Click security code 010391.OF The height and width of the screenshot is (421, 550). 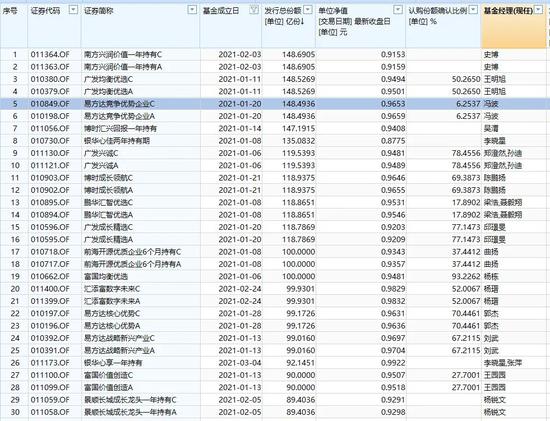50,350
